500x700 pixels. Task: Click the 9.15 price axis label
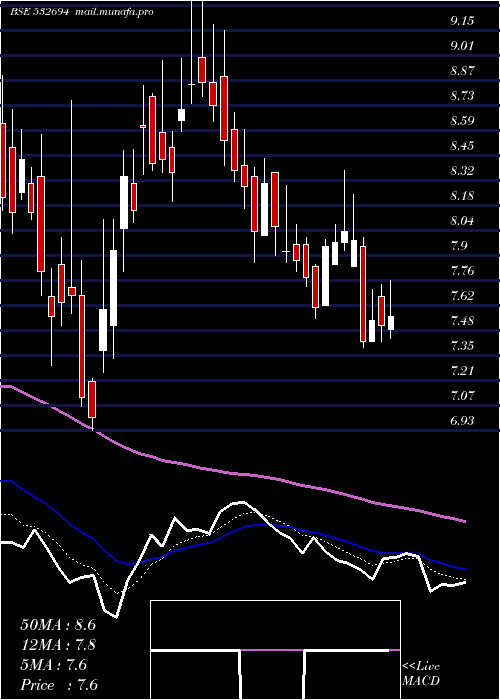(x=461, y=21)
